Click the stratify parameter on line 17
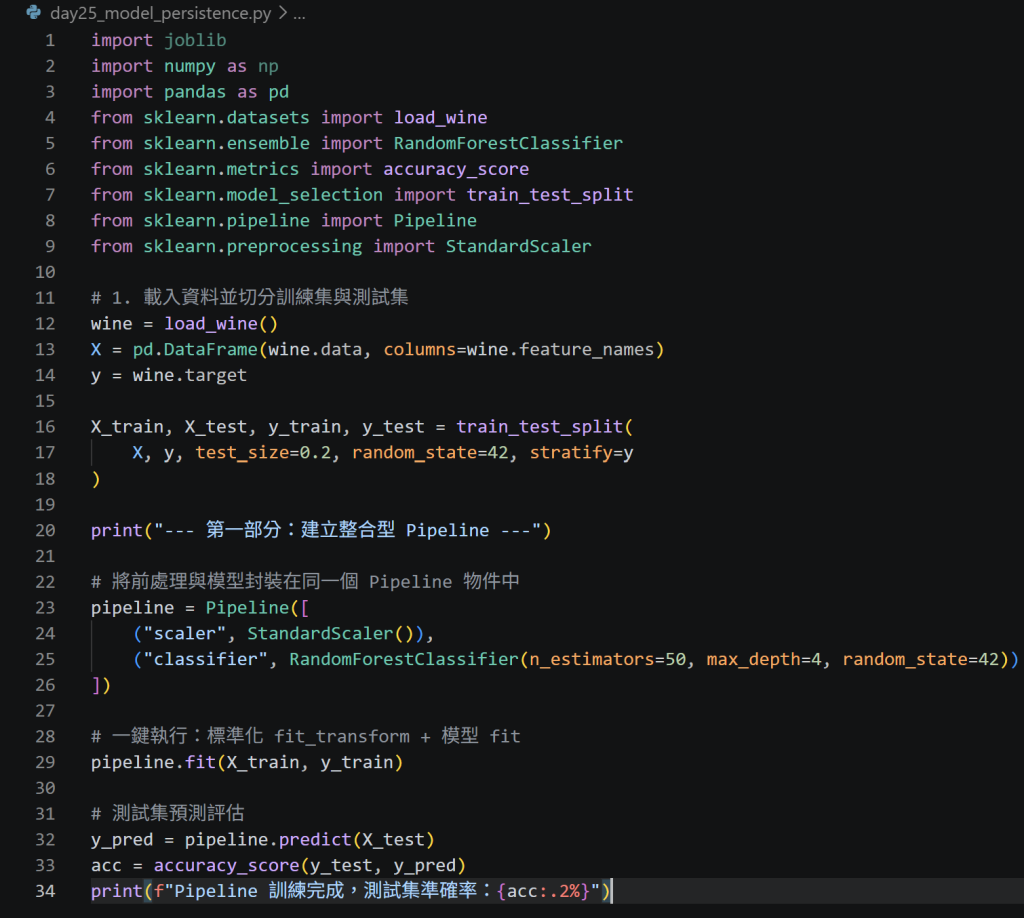The height and width of the screenshot is (918, 1024). (x=571, y=453)
